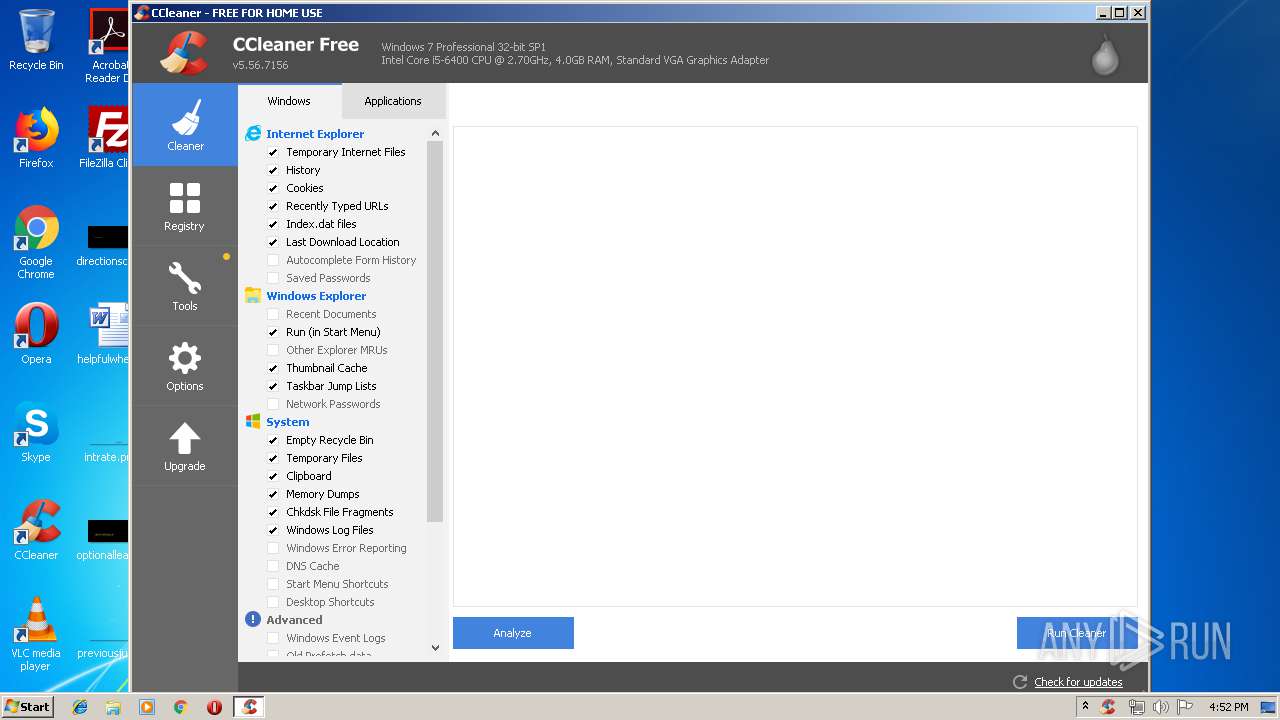Click the clock showing 4:52 PM
The height and width of the screenshot is (720, 1280).
pos(1229,707)
